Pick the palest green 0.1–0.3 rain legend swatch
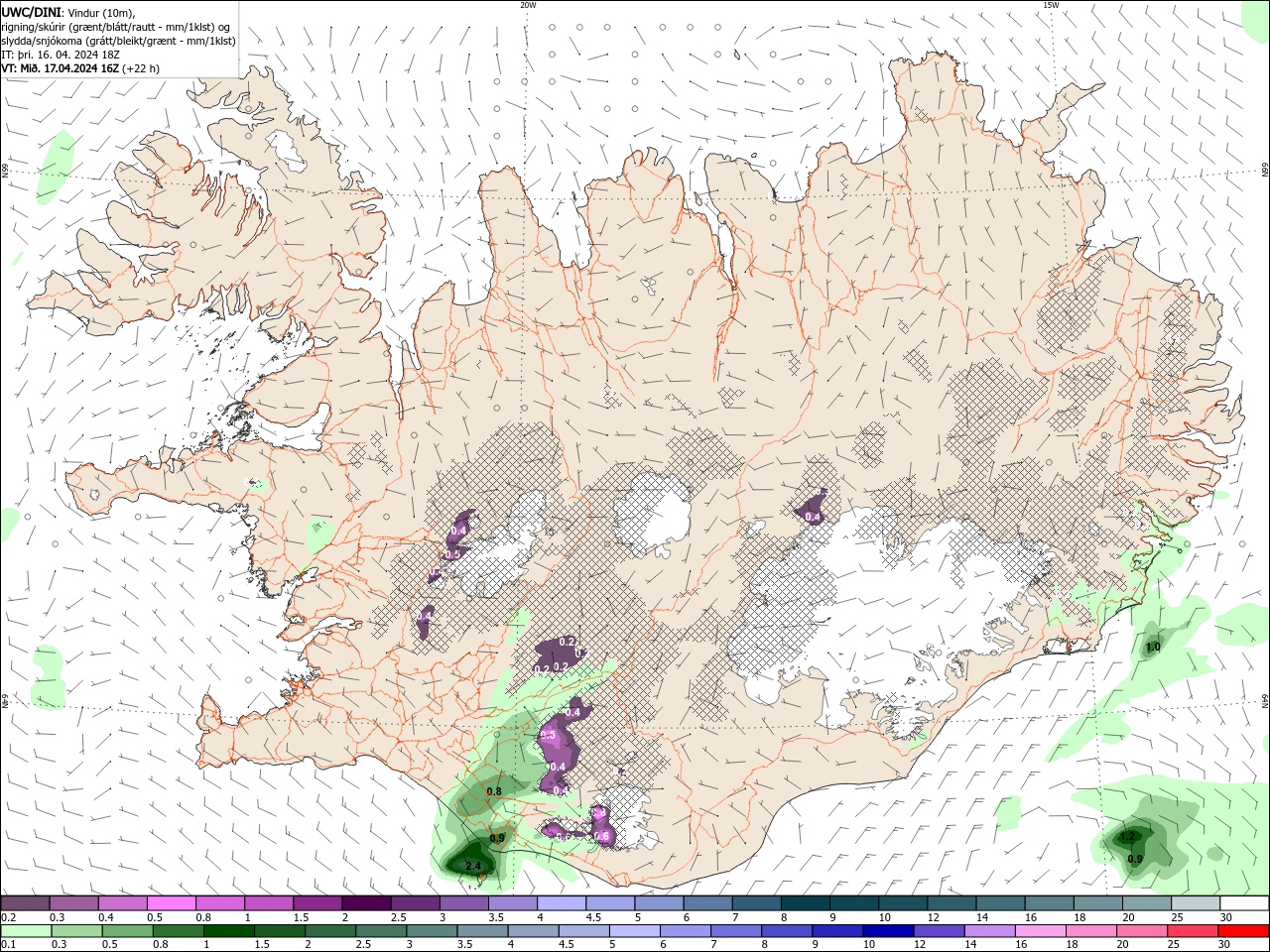Viewport: 1270px width, 952px height. pos(27,931)
